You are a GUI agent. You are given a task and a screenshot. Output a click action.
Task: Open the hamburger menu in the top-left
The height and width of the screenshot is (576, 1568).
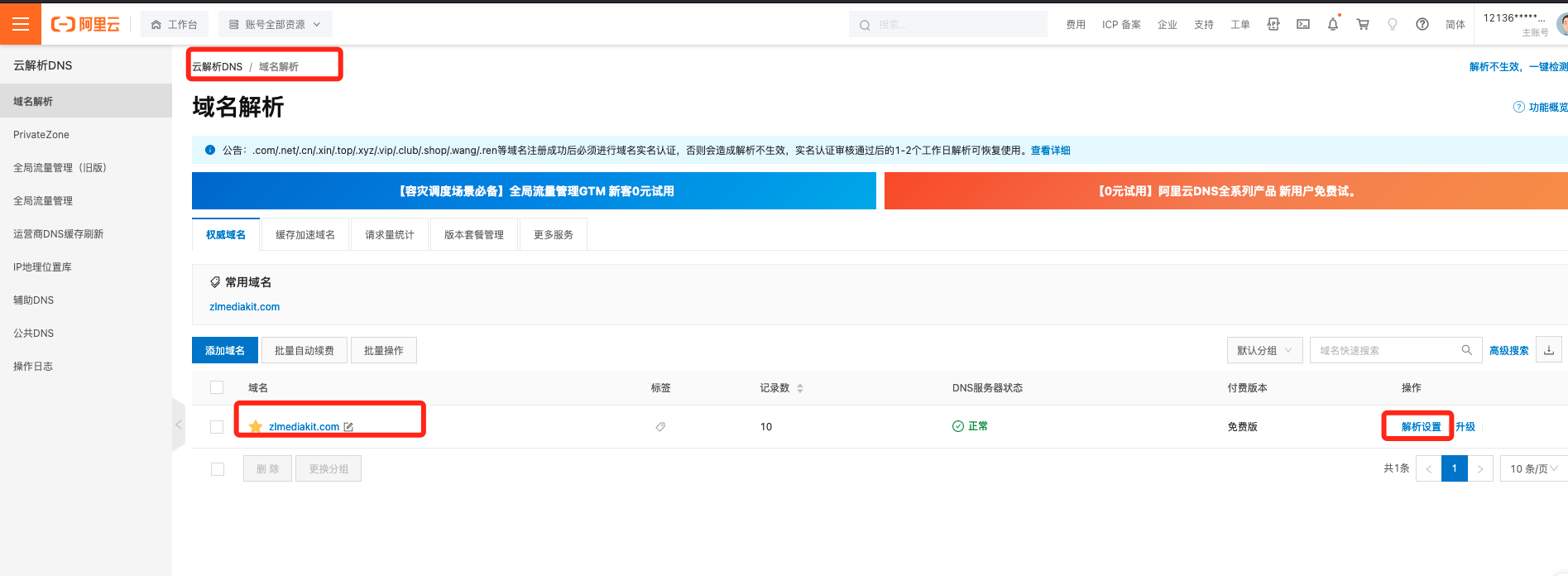tap(21, 24)
